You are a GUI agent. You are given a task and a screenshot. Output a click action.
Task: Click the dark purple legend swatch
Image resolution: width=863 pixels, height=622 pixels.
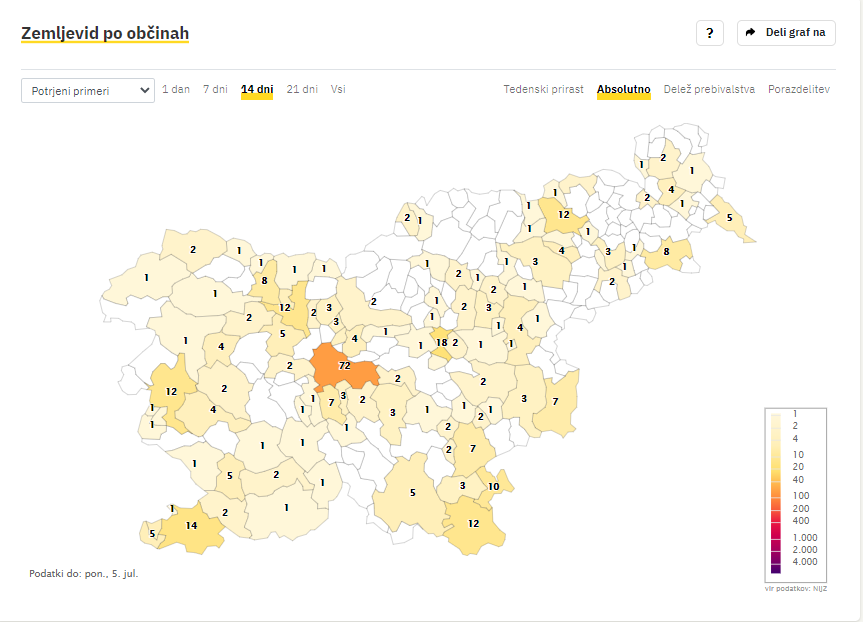point(776,569)
